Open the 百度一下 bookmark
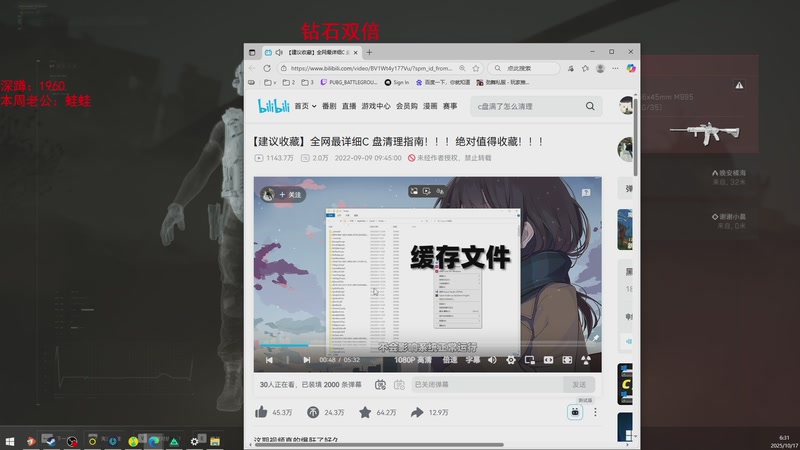The image size is (800, 450). [443, 82]
